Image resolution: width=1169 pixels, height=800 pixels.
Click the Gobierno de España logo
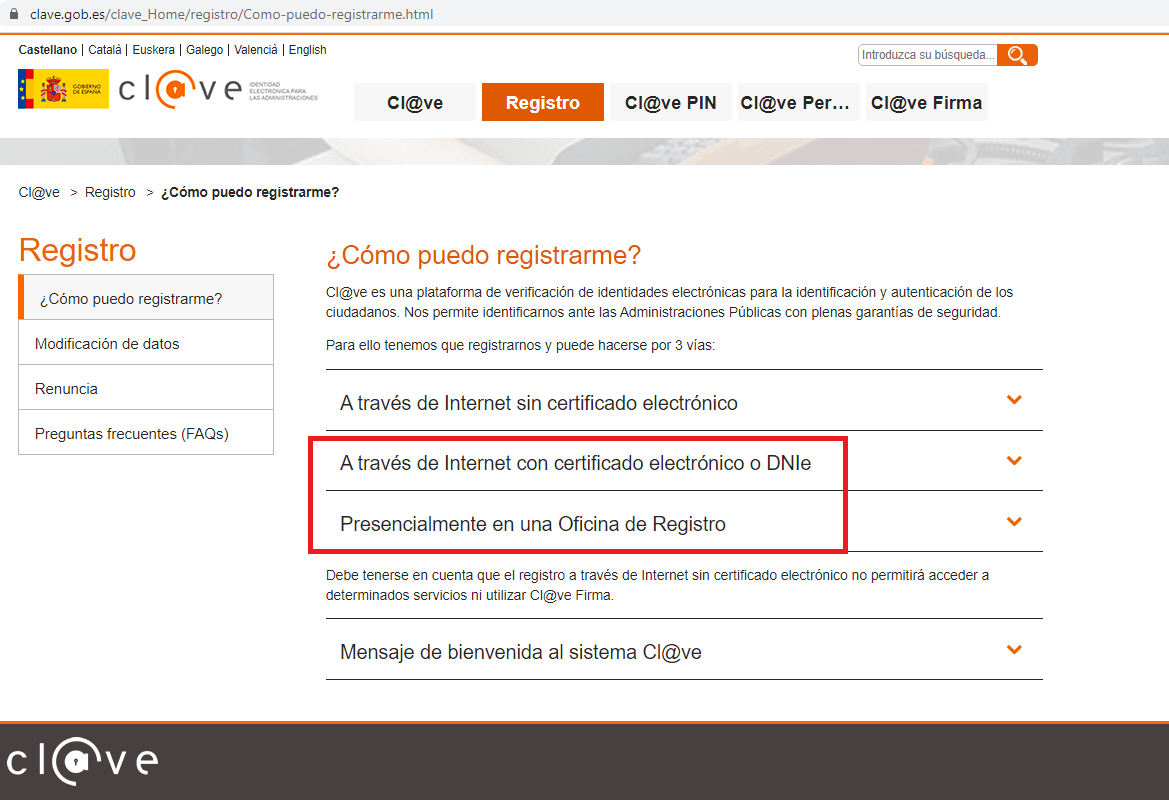(63, 89)
